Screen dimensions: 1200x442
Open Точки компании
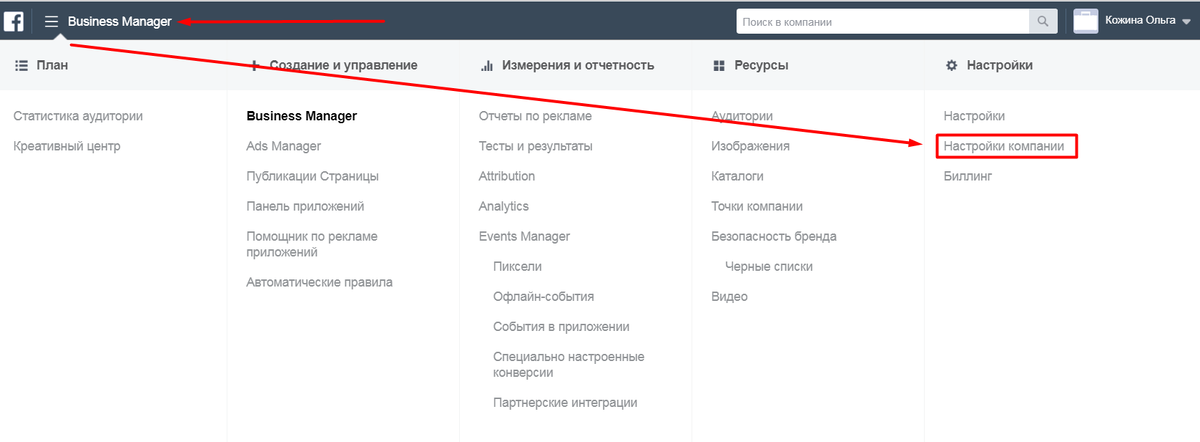coord(757,206)
